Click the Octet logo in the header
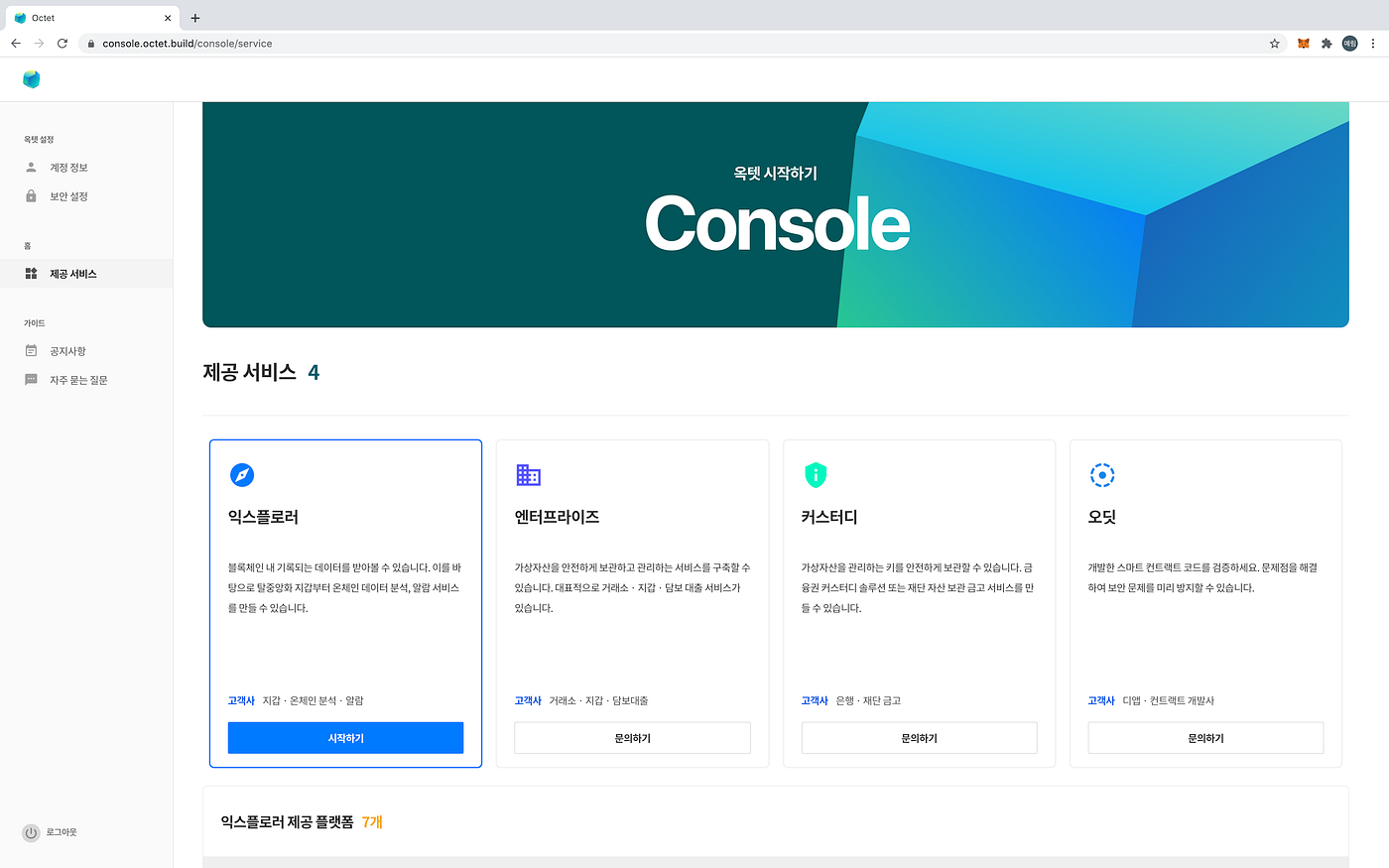The width and height of the screenshot is (1389, 868). click(31, 79)
